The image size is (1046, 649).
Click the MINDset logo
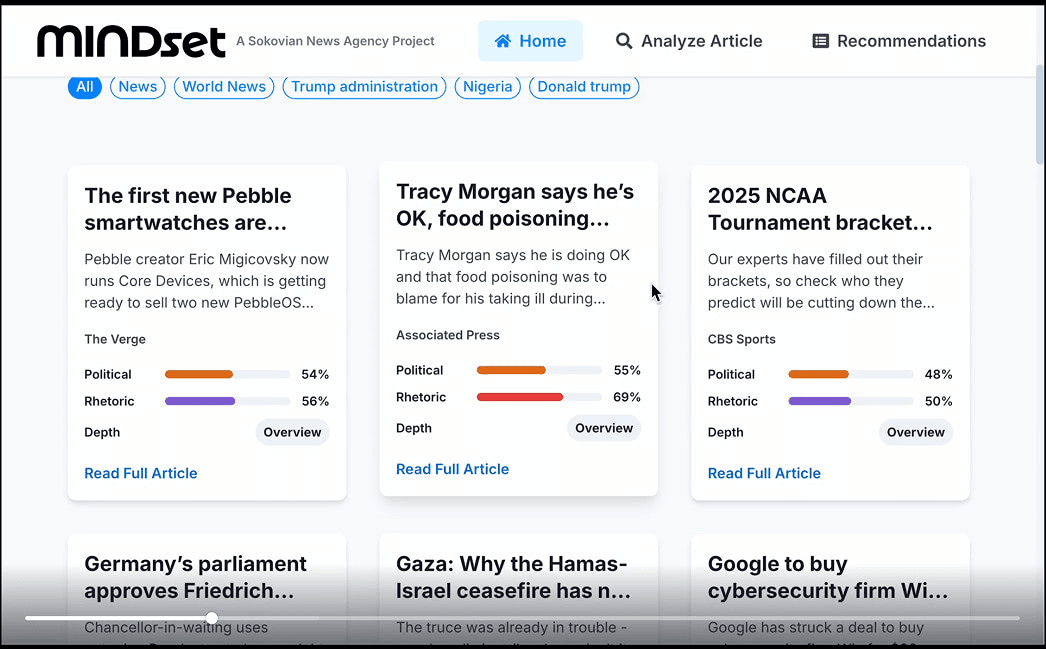(130, 41)
